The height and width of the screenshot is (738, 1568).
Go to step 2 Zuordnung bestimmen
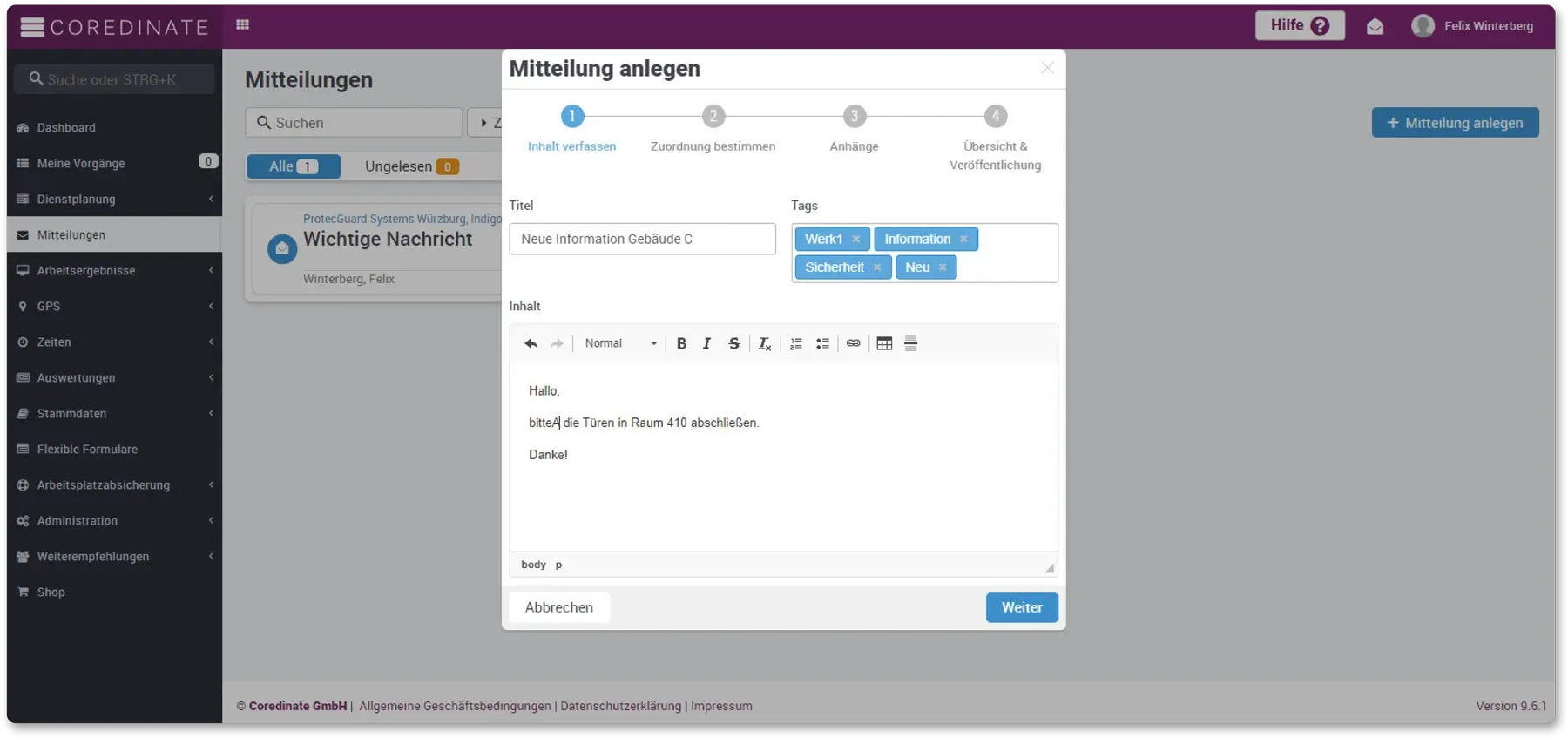[x=713, y=116]
